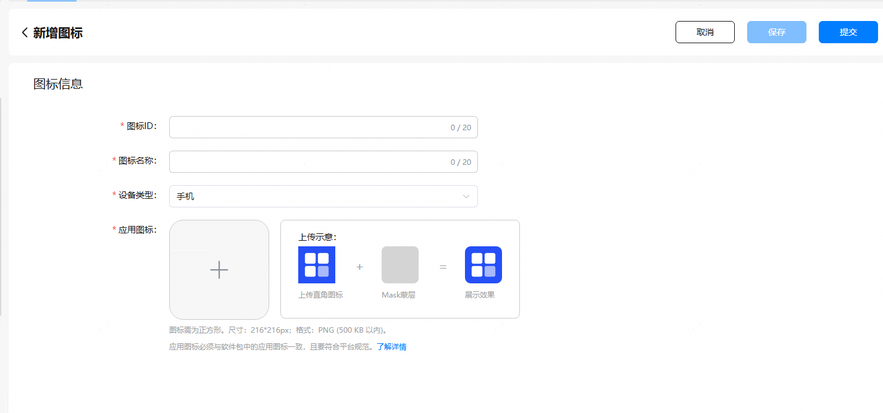The image size is (883, 413).
Task: Click the 0 / 20 counter in 图标ID field
Action: point(460,127)
